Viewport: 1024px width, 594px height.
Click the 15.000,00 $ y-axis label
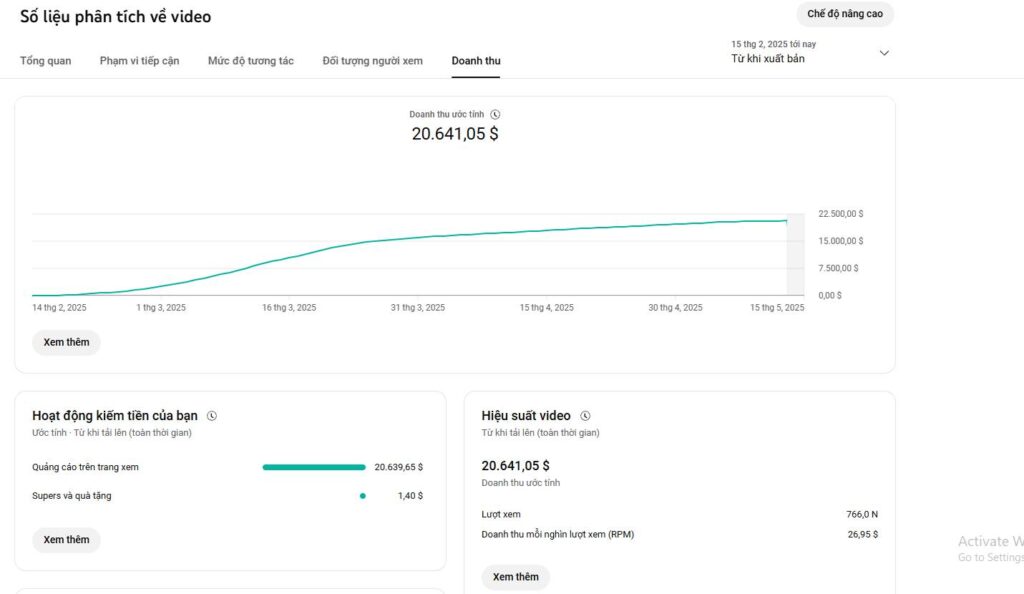840,241
